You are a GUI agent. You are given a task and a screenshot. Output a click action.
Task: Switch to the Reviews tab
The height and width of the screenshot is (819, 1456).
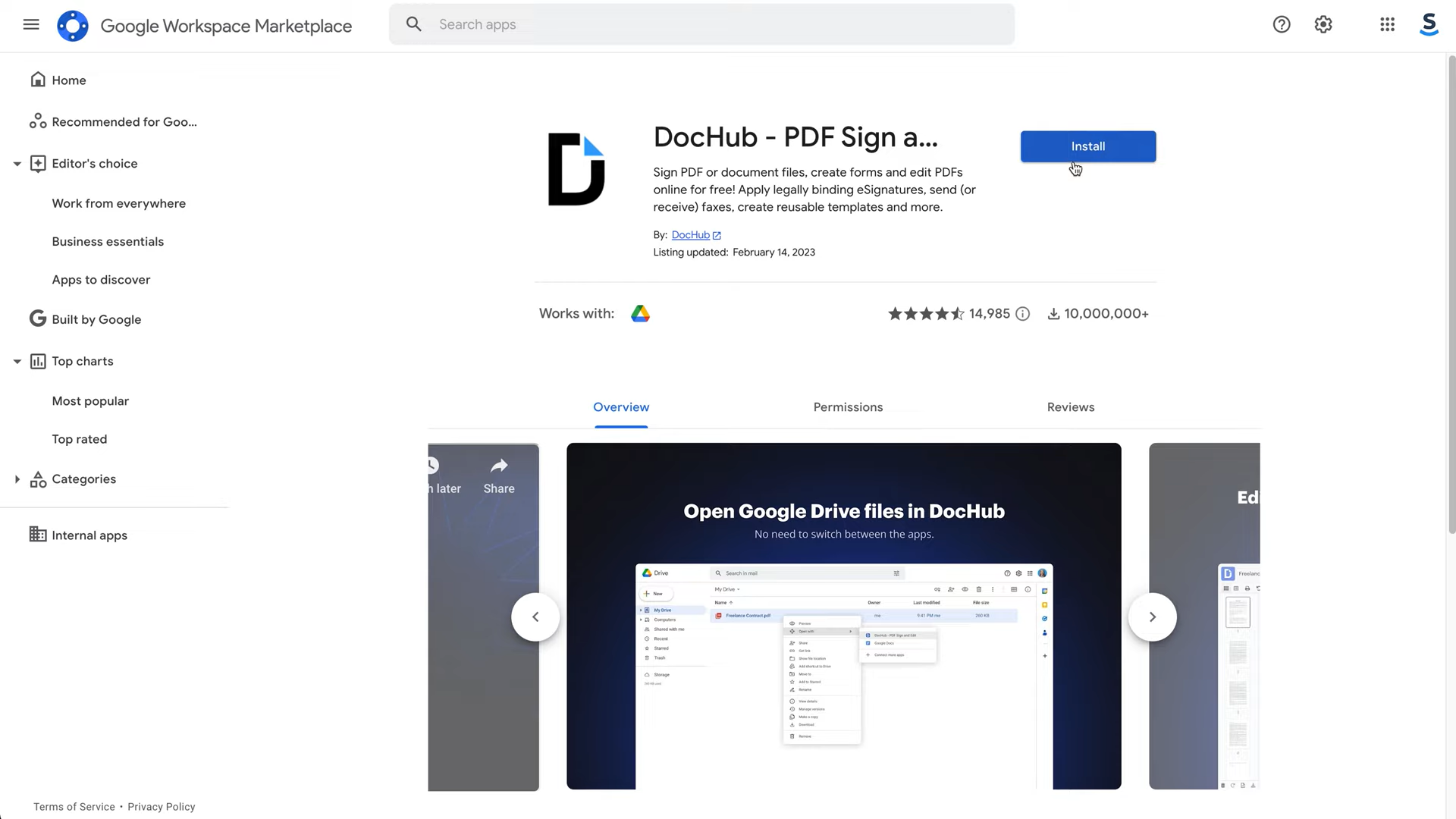(x=1071, y=407)
